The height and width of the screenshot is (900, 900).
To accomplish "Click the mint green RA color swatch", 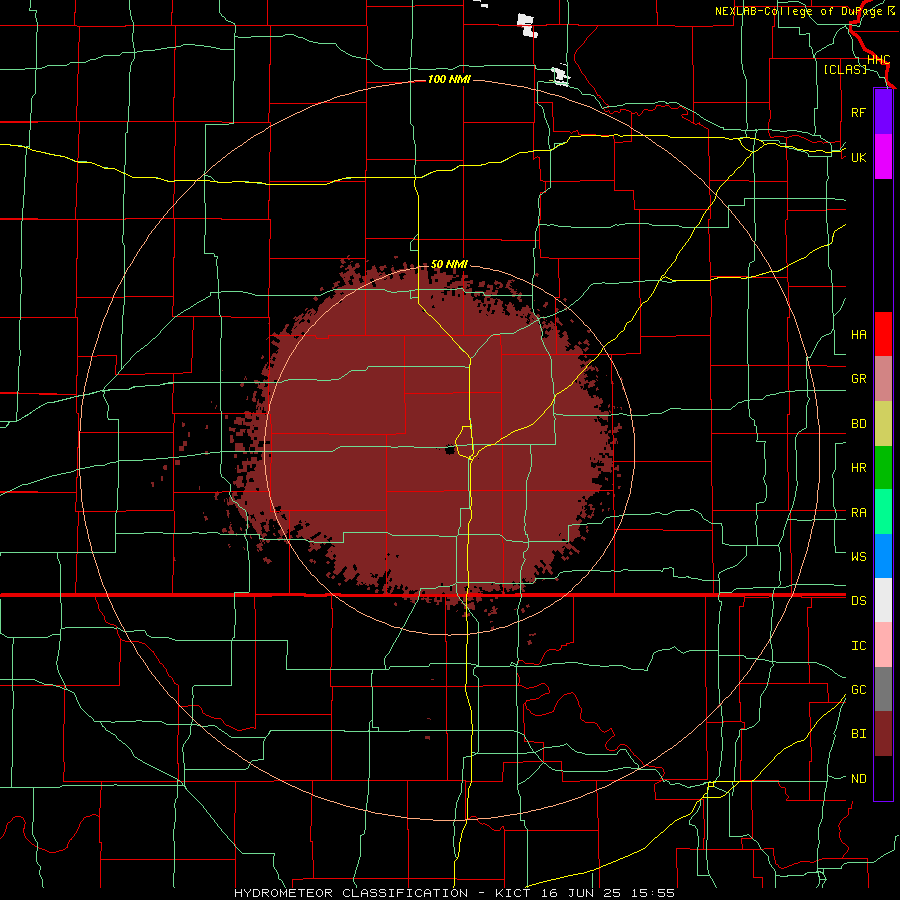I will coord(883,512).
